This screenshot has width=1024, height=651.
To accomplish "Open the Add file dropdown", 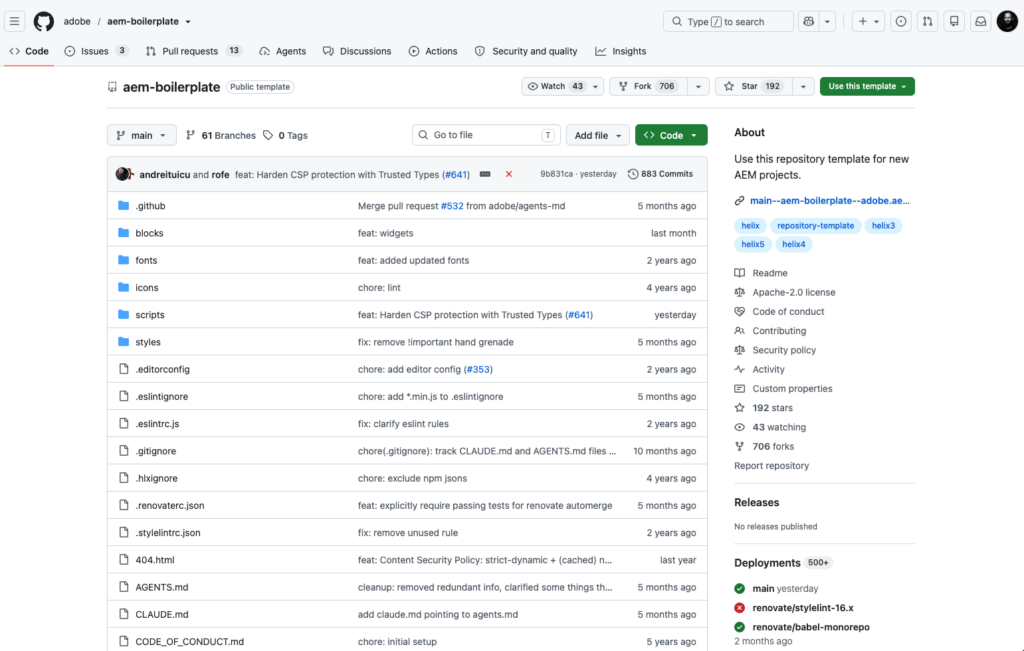I will (598, 135).
